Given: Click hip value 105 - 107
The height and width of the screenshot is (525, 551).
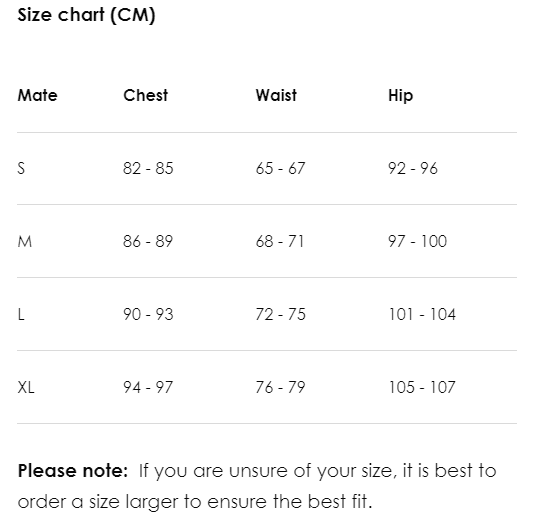Looking at the screenshot, I should click(x=422, y=388).
